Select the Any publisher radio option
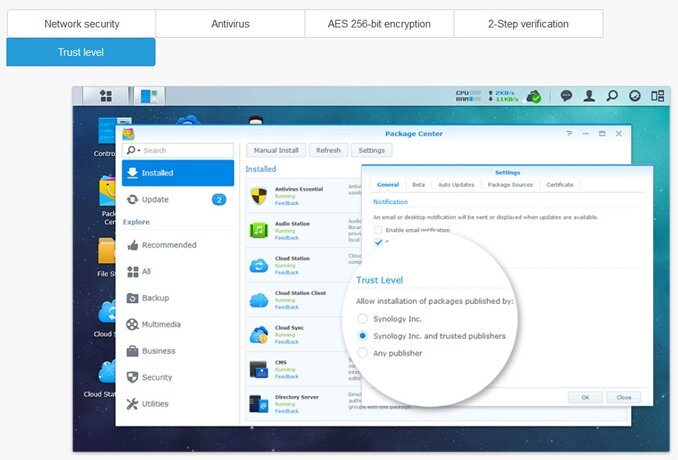This screenshot has height=460, width=678. (362, 353)
